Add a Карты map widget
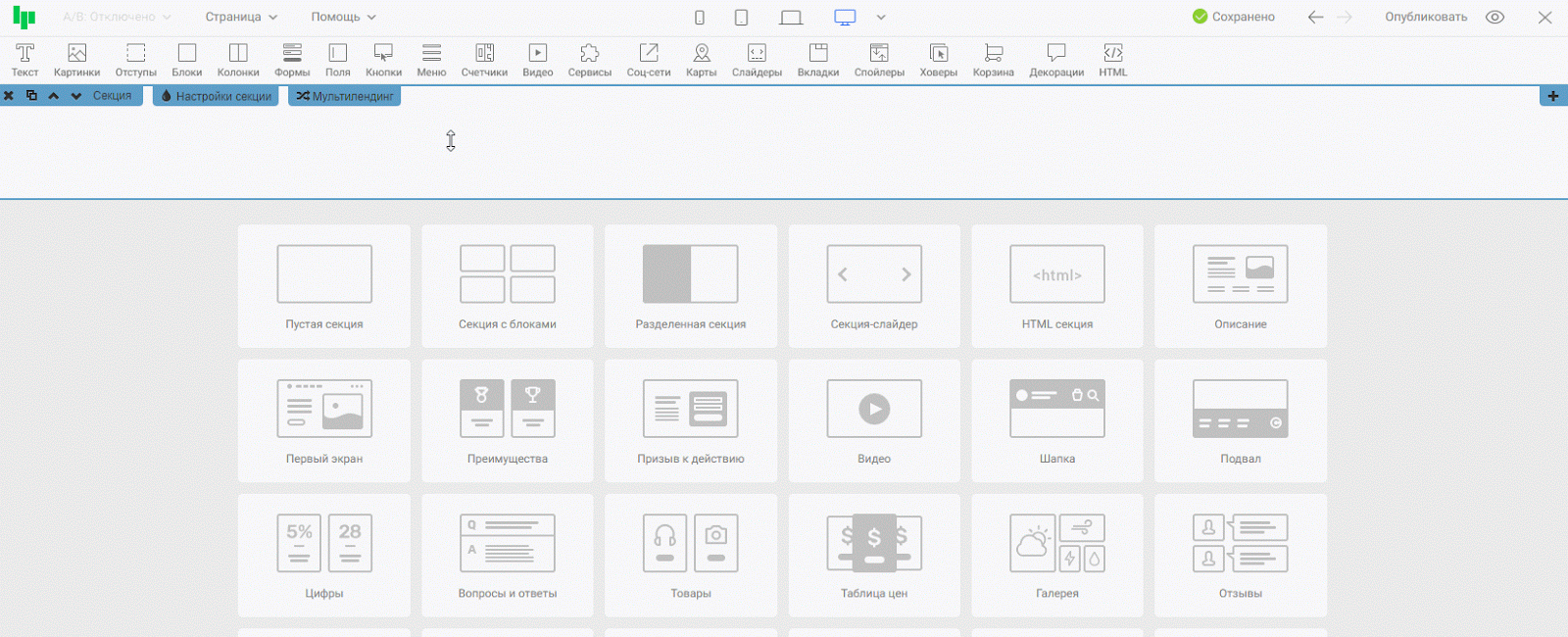 [701, 59]
